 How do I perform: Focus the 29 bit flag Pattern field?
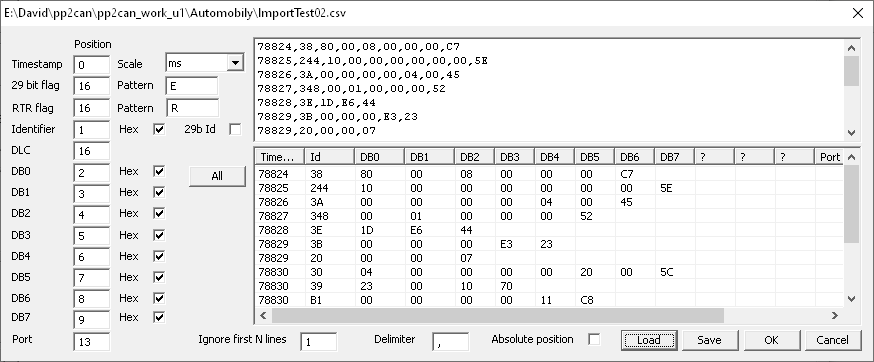pyautogui.click(x=192, y=86)
